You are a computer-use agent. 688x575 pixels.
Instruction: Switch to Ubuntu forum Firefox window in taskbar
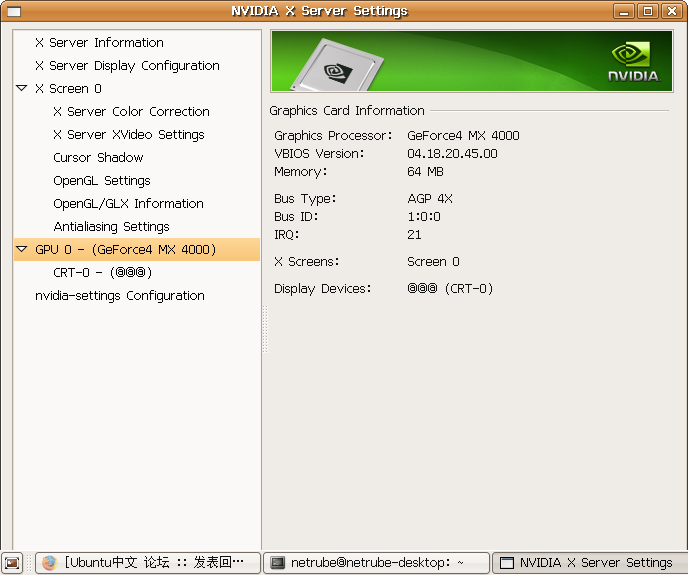(x=148, y=563)
